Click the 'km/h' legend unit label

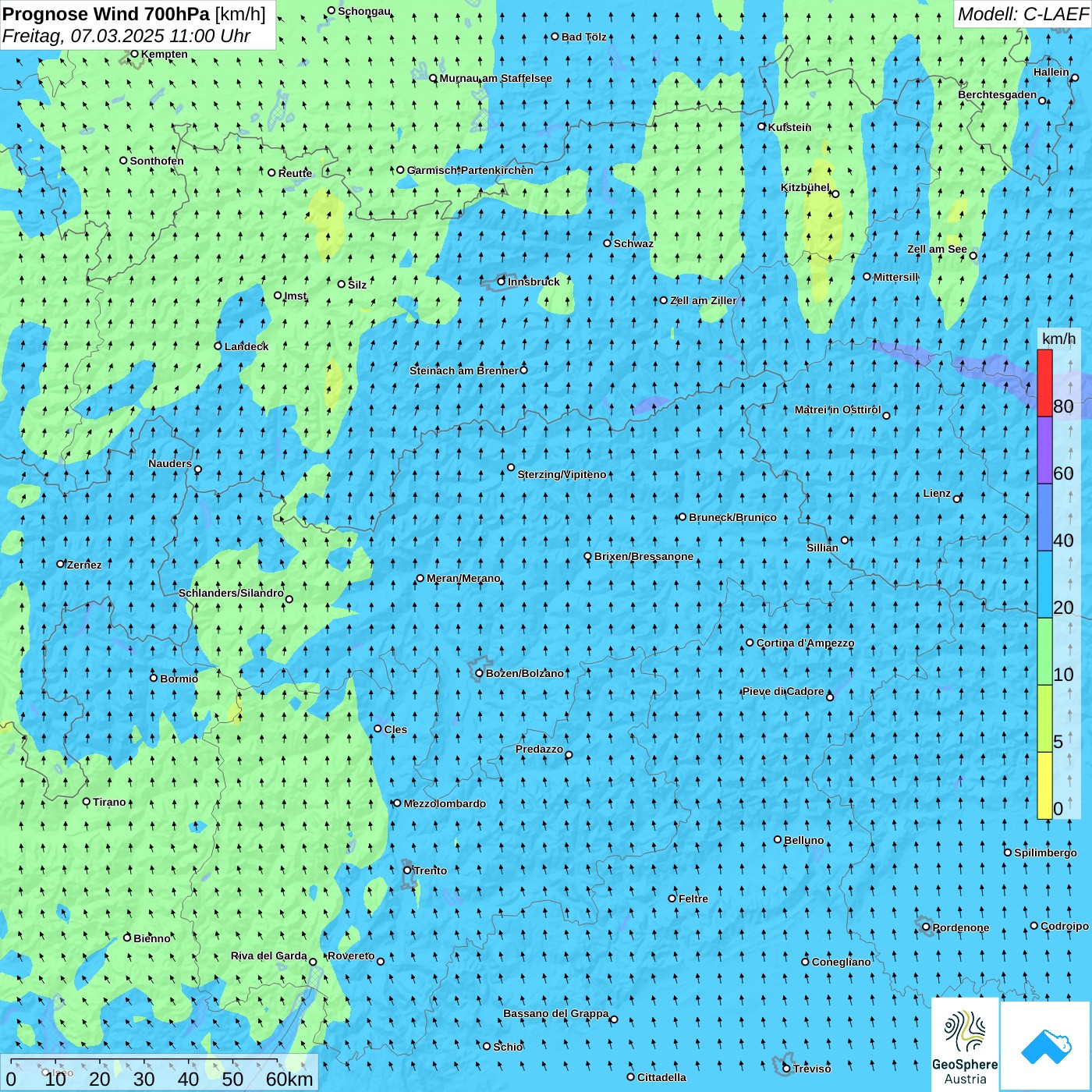point(1058,338)
